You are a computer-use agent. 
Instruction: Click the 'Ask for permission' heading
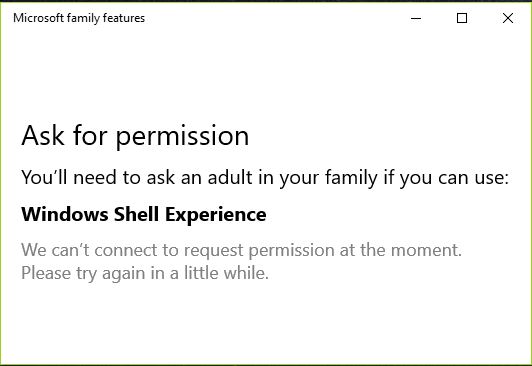(x=135, y=136)
